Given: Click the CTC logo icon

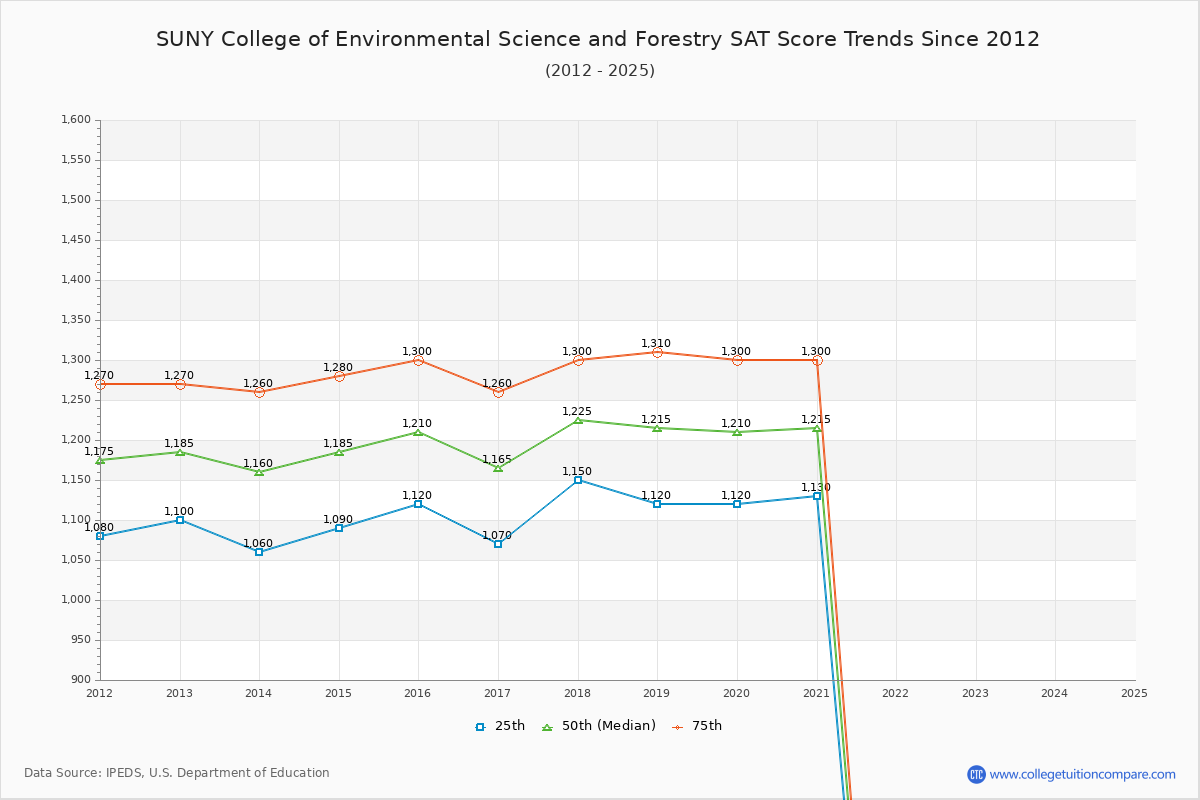Looking at the screenshot, I should coord(976,774).
